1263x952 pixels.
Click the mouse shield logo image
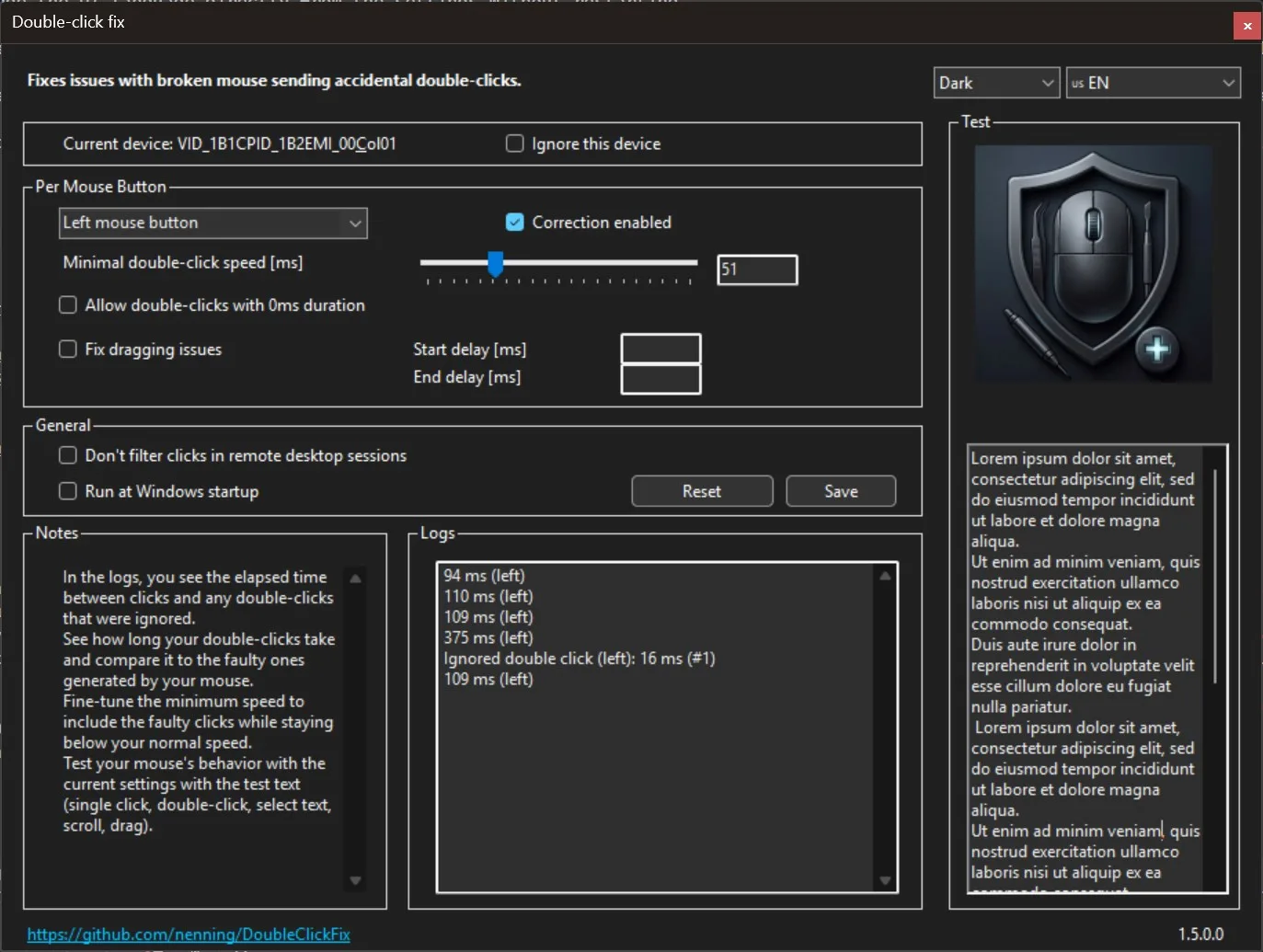pyautogui.click(x=1093, y=263)
